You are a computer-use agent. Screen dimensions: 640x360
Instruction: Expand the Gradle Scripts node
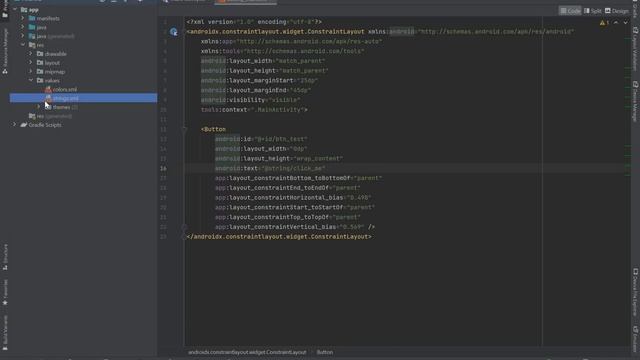click(x=15, y=125)
